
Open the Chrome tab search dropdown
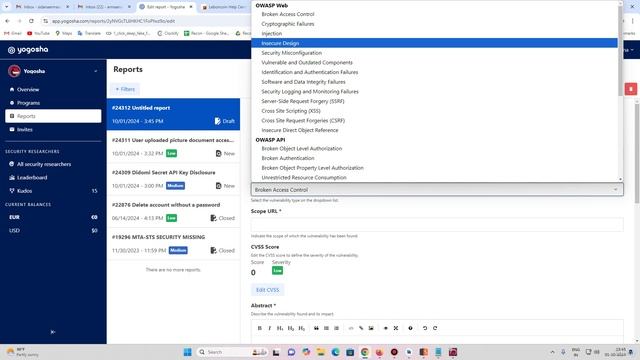click(7, 7)
